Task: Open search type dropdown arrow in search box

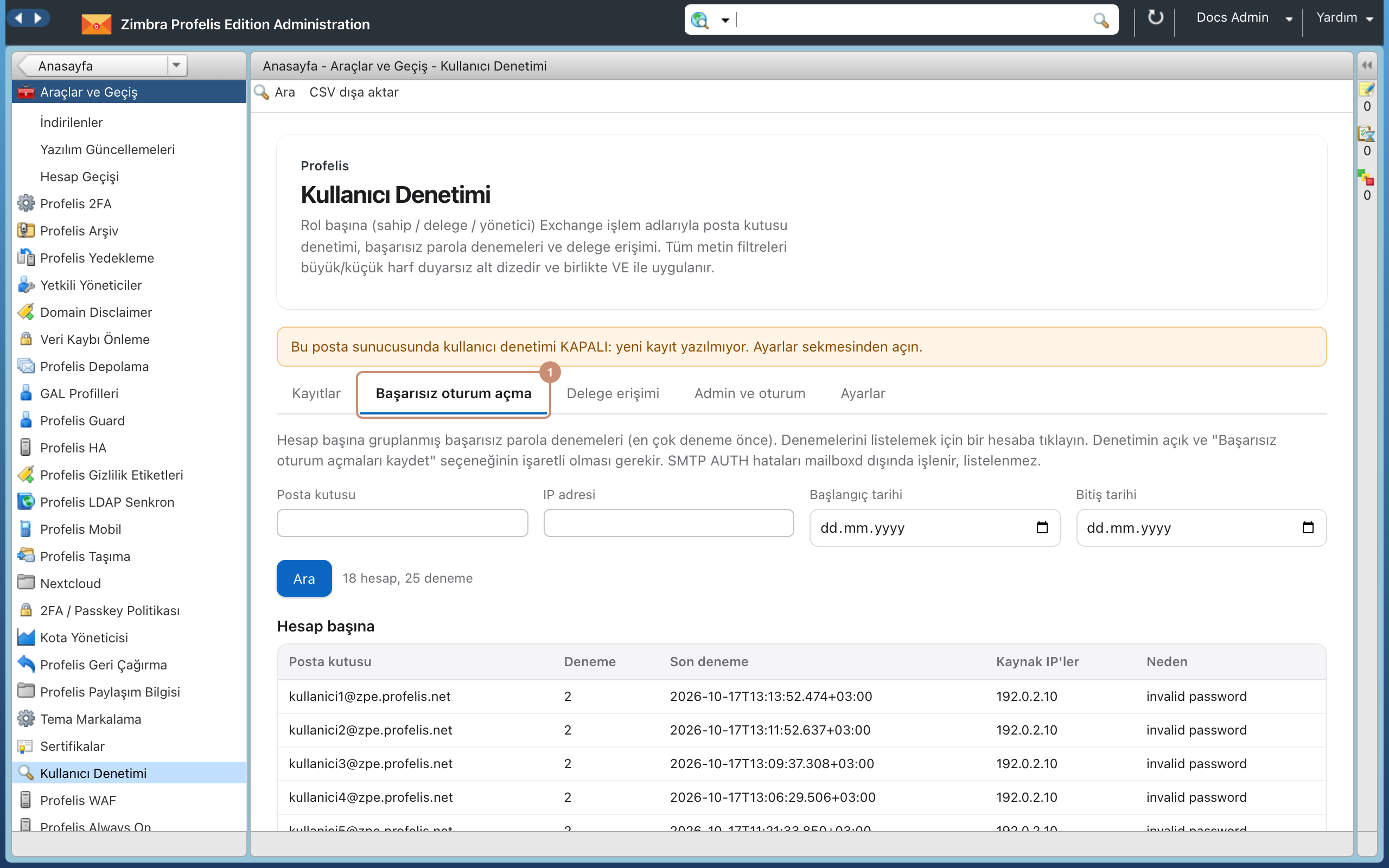Action: click(x=725, y=21)
